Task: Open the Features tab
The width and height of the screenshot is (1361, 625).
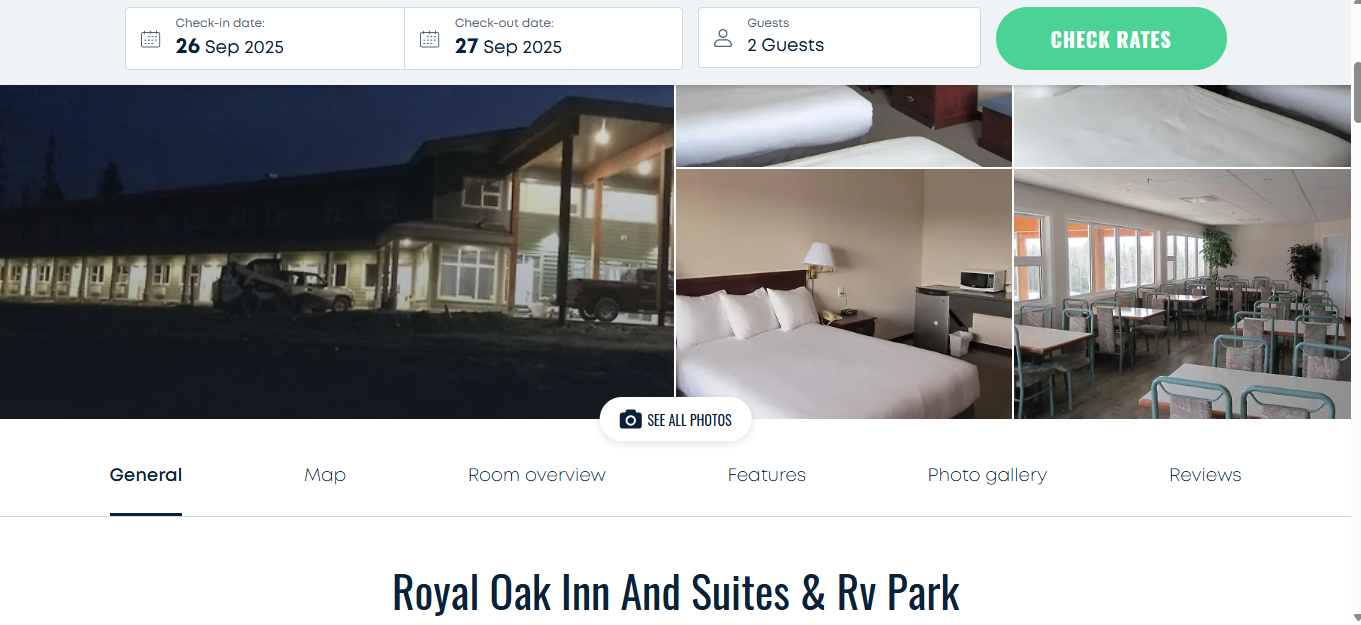Action: coord(767,475)
